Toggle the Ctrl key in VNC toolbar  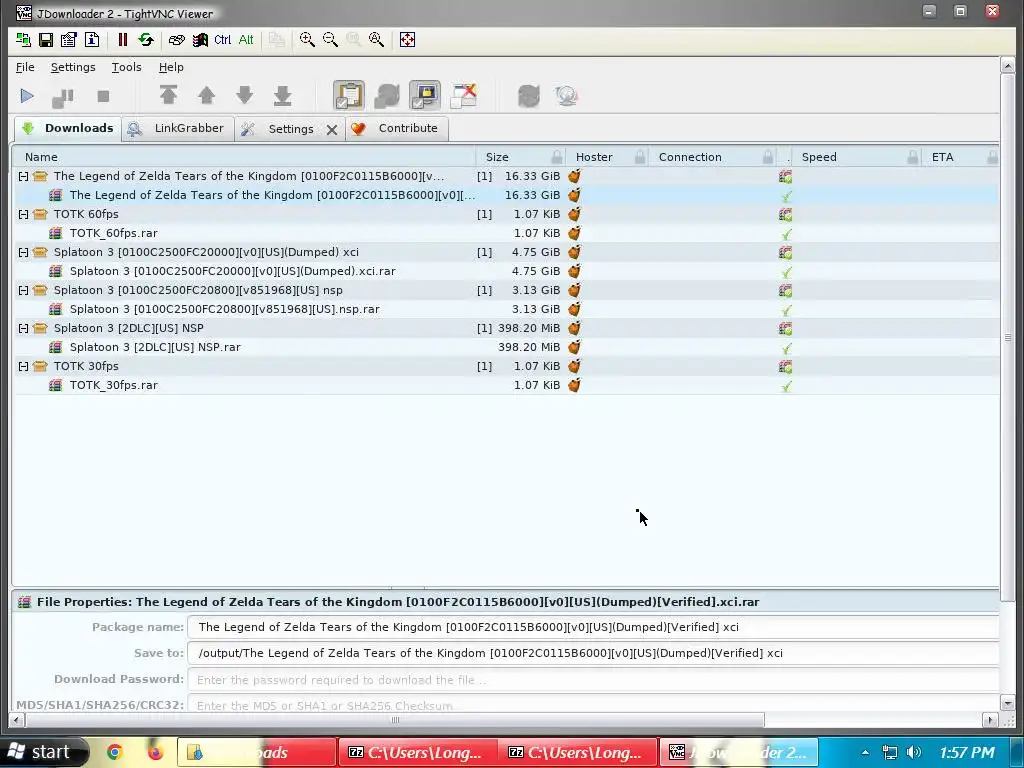coord(223,40)
